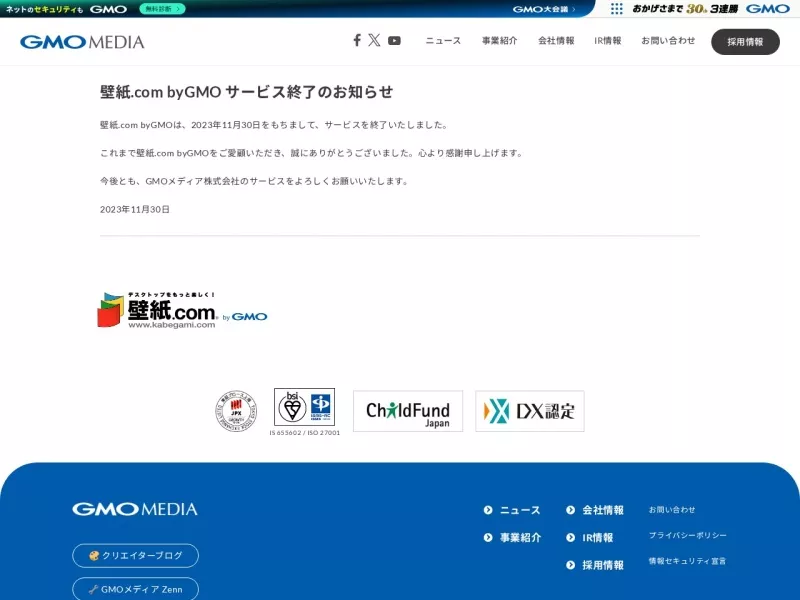Viewport: 800px width, 600px height.
Task: Open IR情報 in the header menu
Action: pos(608,41)
